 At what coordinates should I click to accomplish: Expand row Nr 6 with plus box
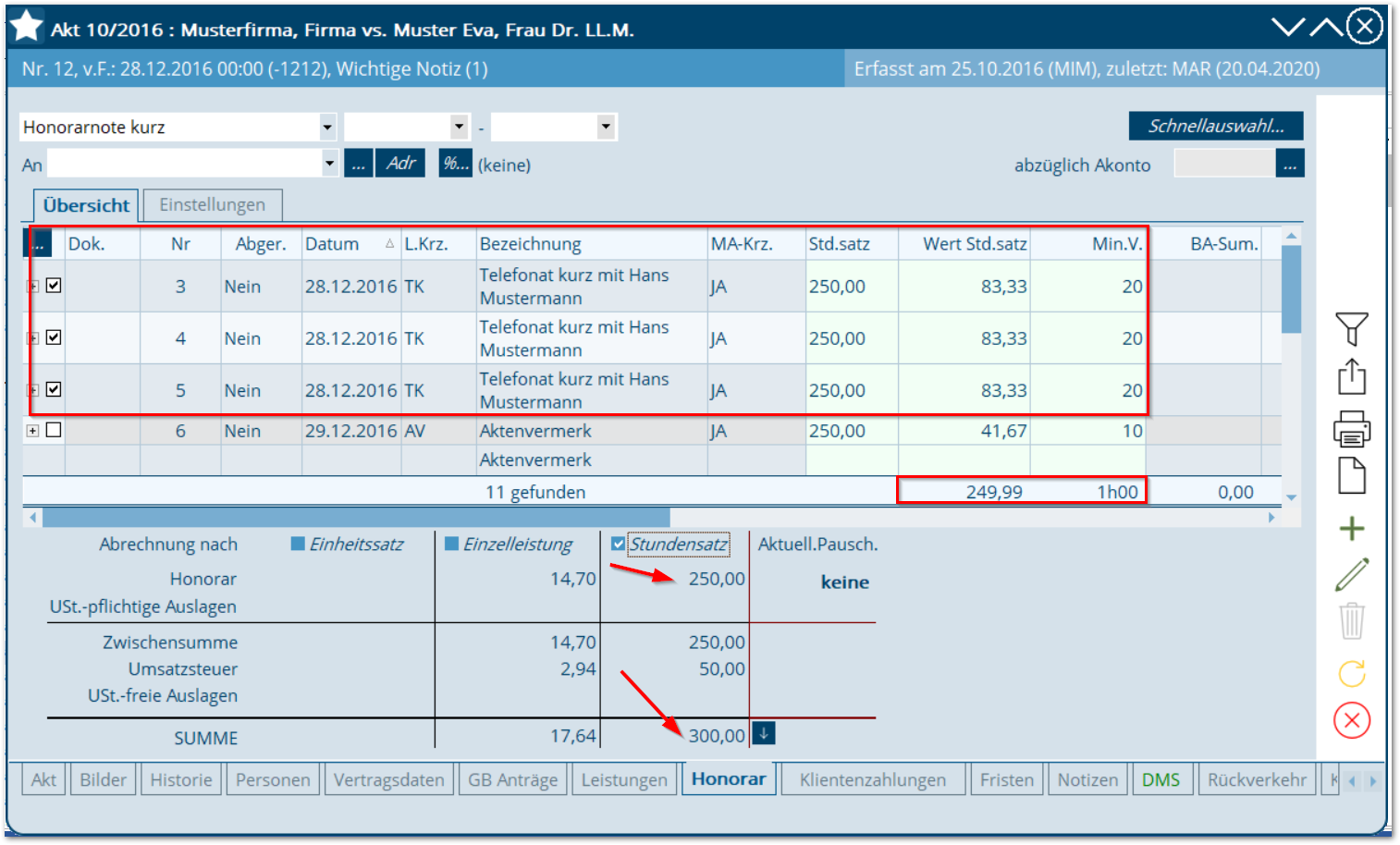point(32,431)
